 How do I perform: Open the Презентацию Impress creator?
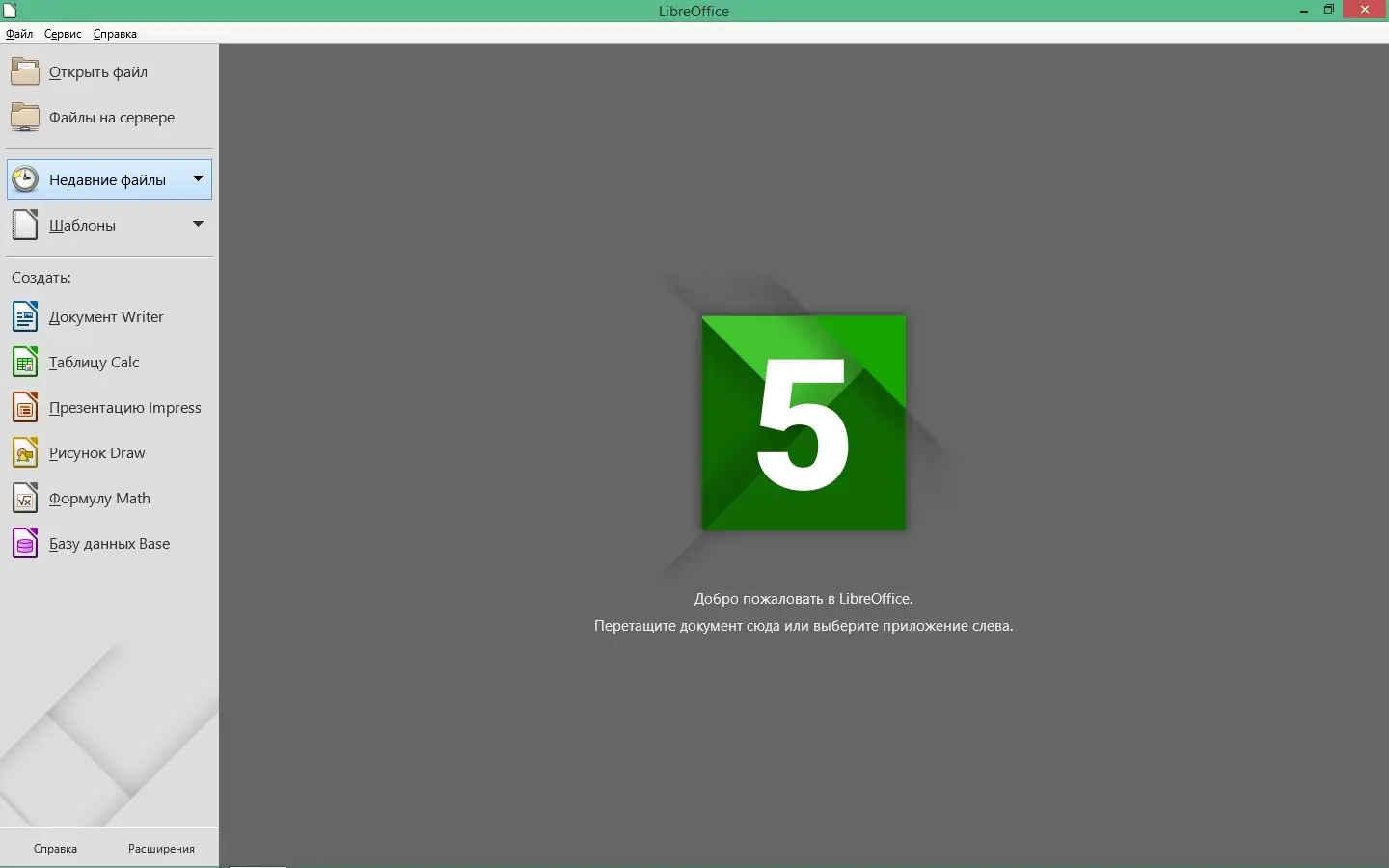[x=24, y=407]
